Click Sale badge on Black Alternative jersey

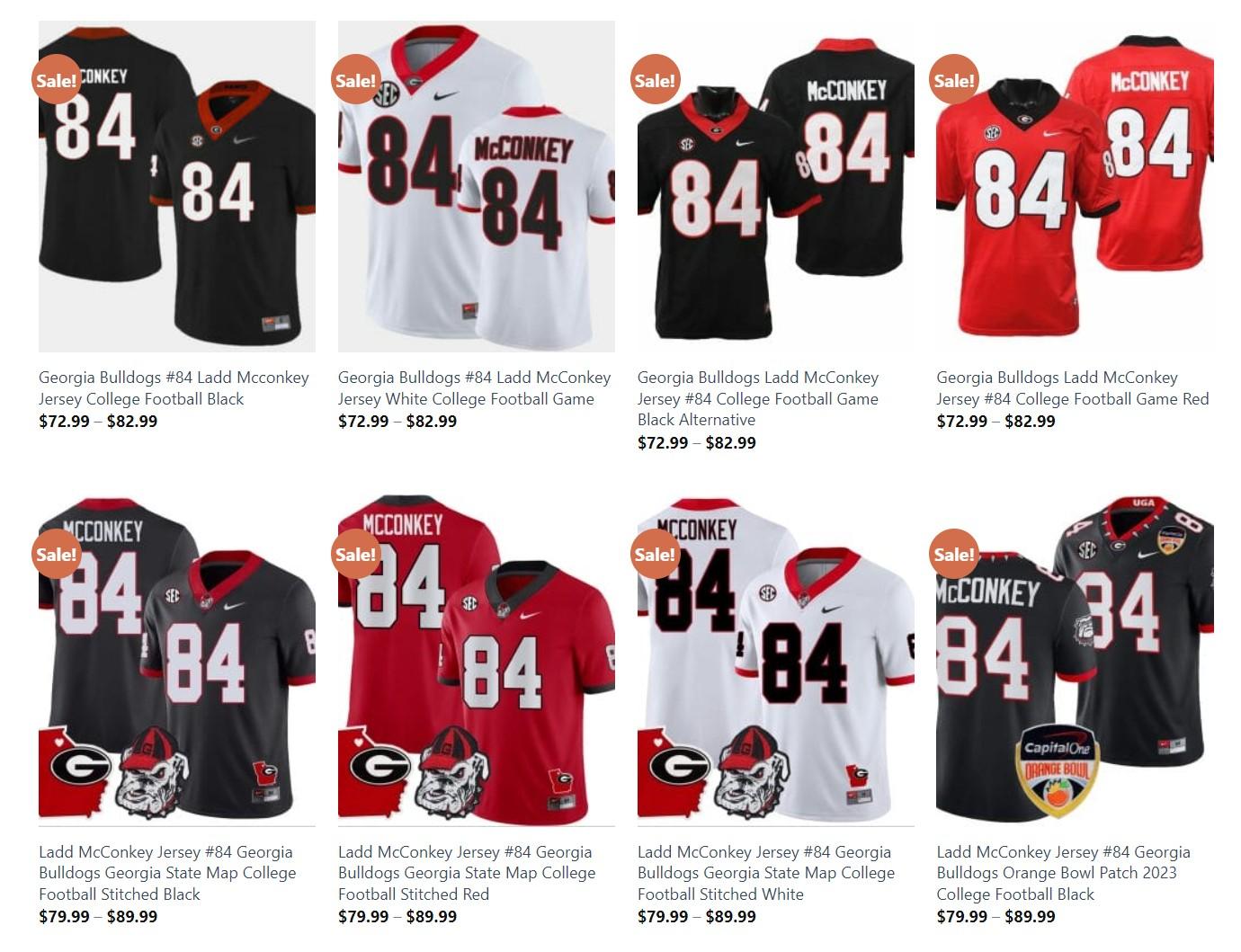click(x=655, y=79)
